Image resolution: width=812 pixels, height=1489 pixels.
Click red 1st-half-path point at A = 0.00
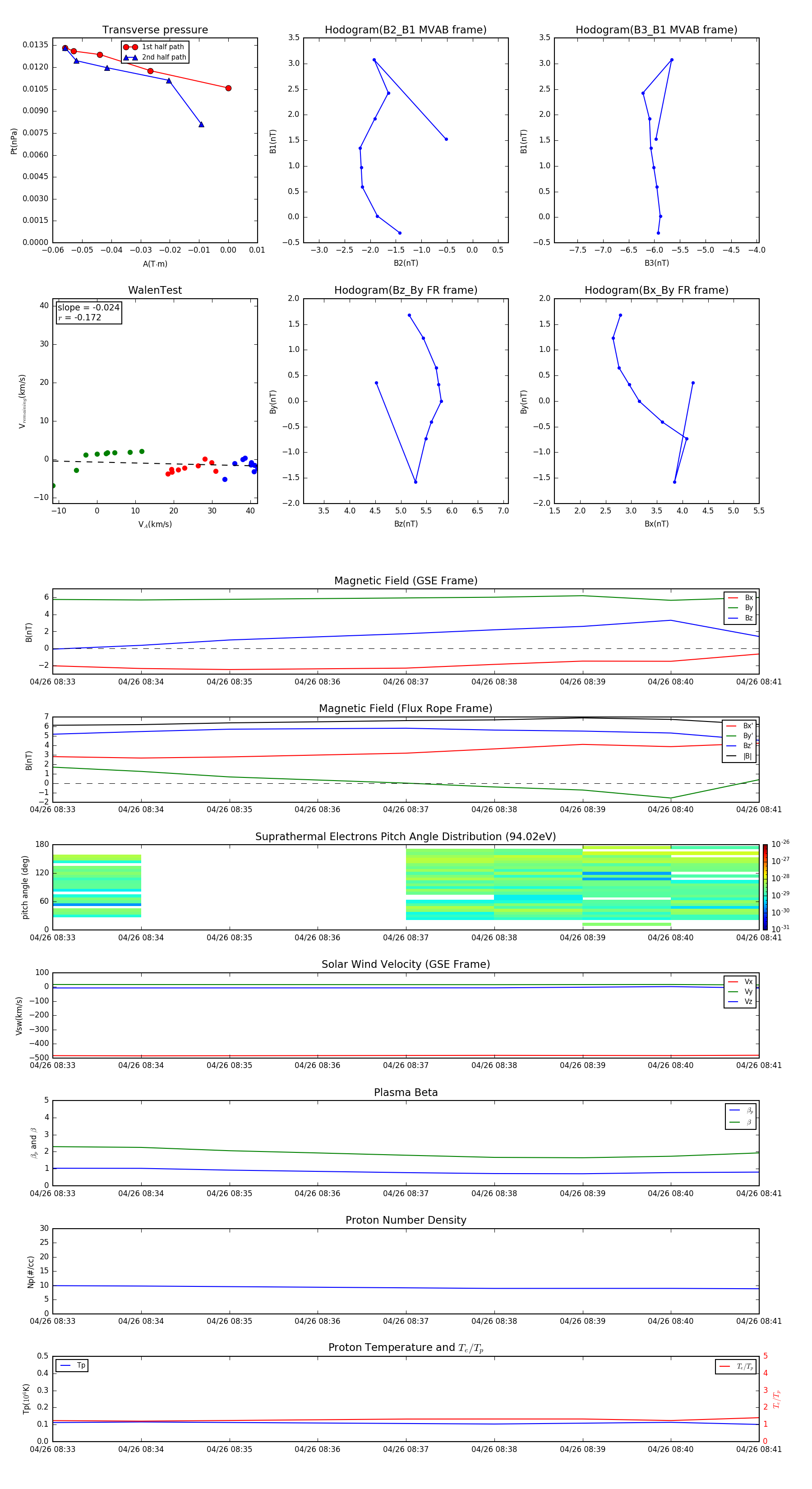228,88
